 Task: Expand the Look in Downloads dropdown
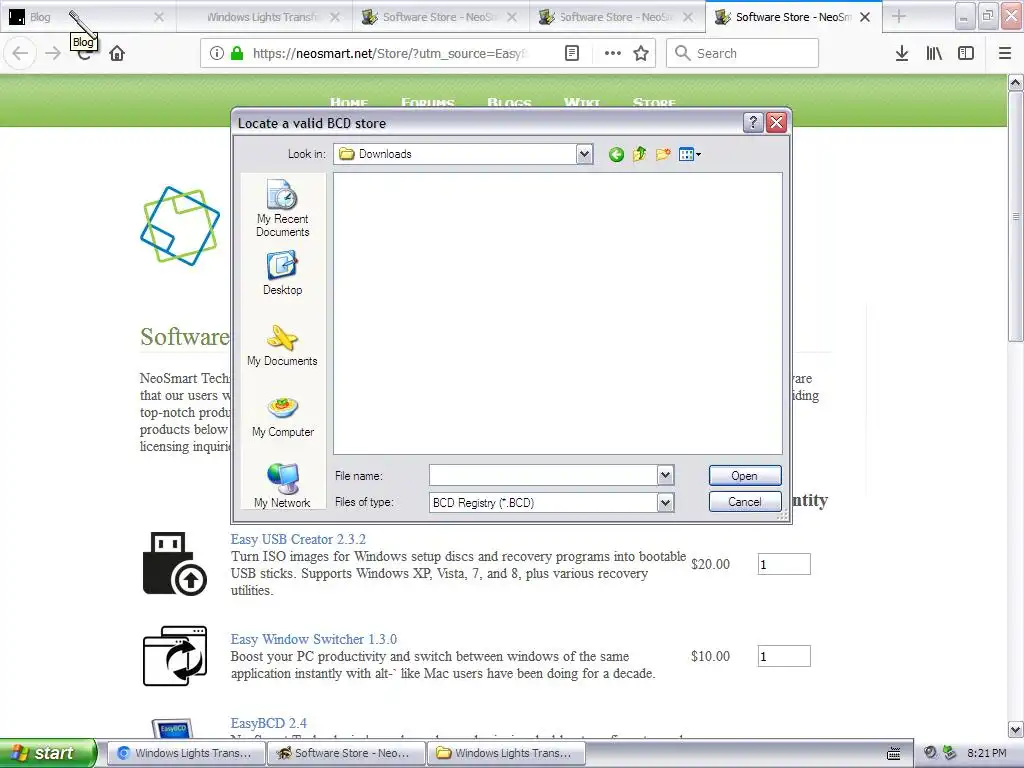click(584, 154)
